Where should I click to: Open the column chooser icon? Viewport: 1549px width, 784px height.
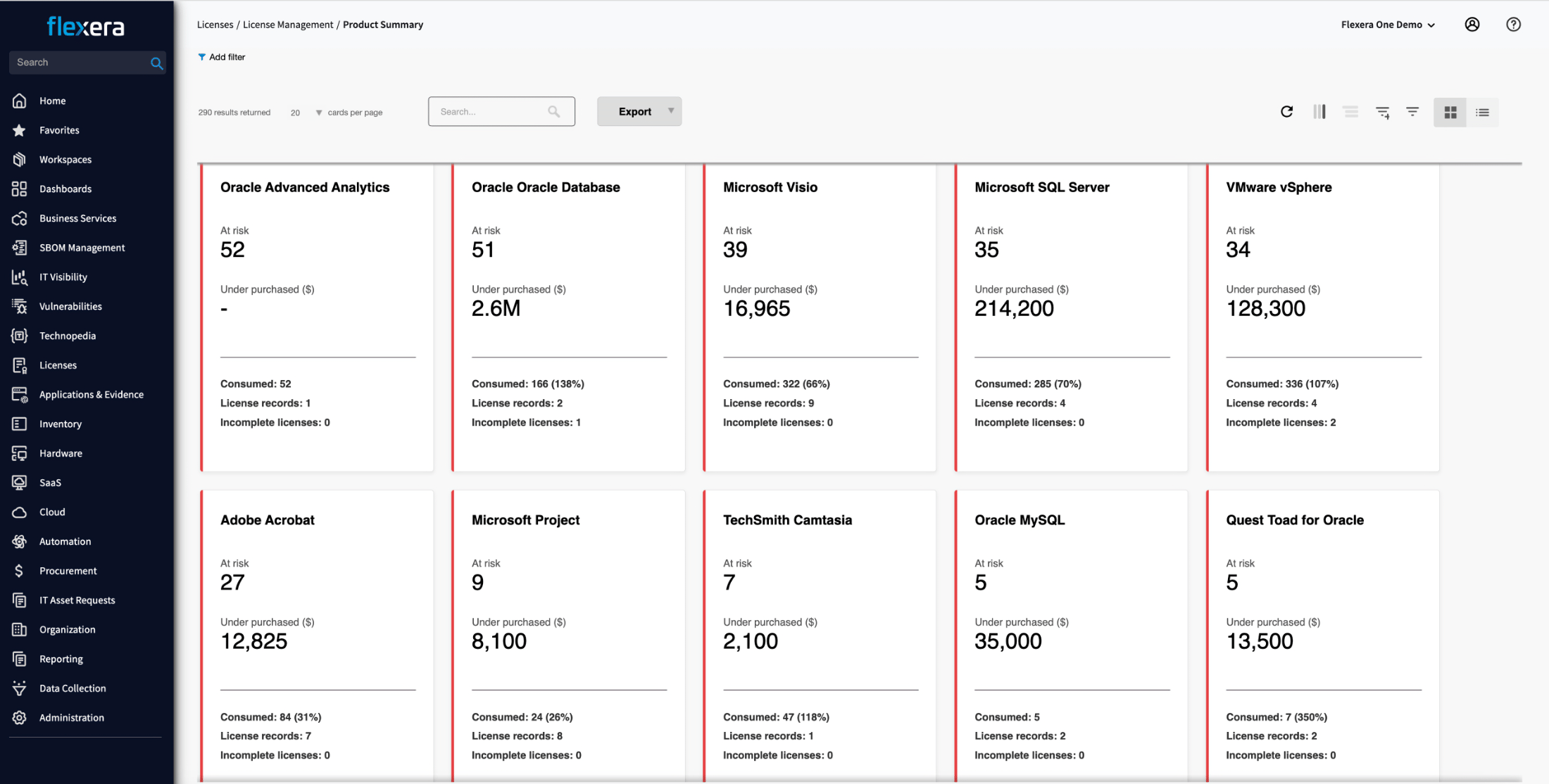coord(1319,112)
